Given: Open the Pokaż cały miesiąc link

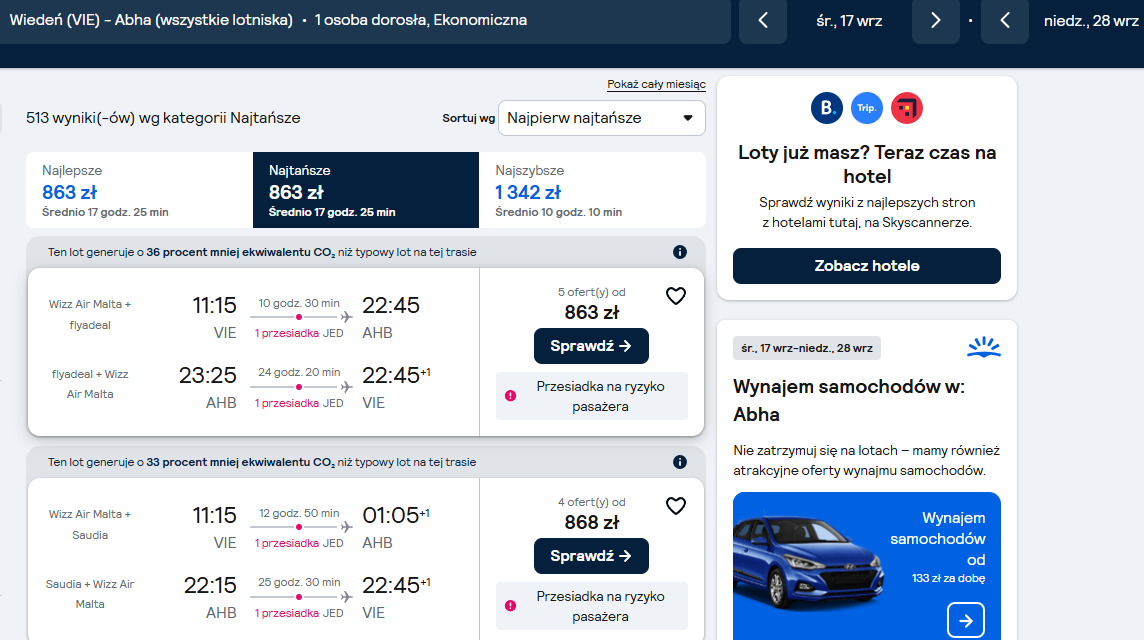Looking at the screenshot, I should coord(657,85).
